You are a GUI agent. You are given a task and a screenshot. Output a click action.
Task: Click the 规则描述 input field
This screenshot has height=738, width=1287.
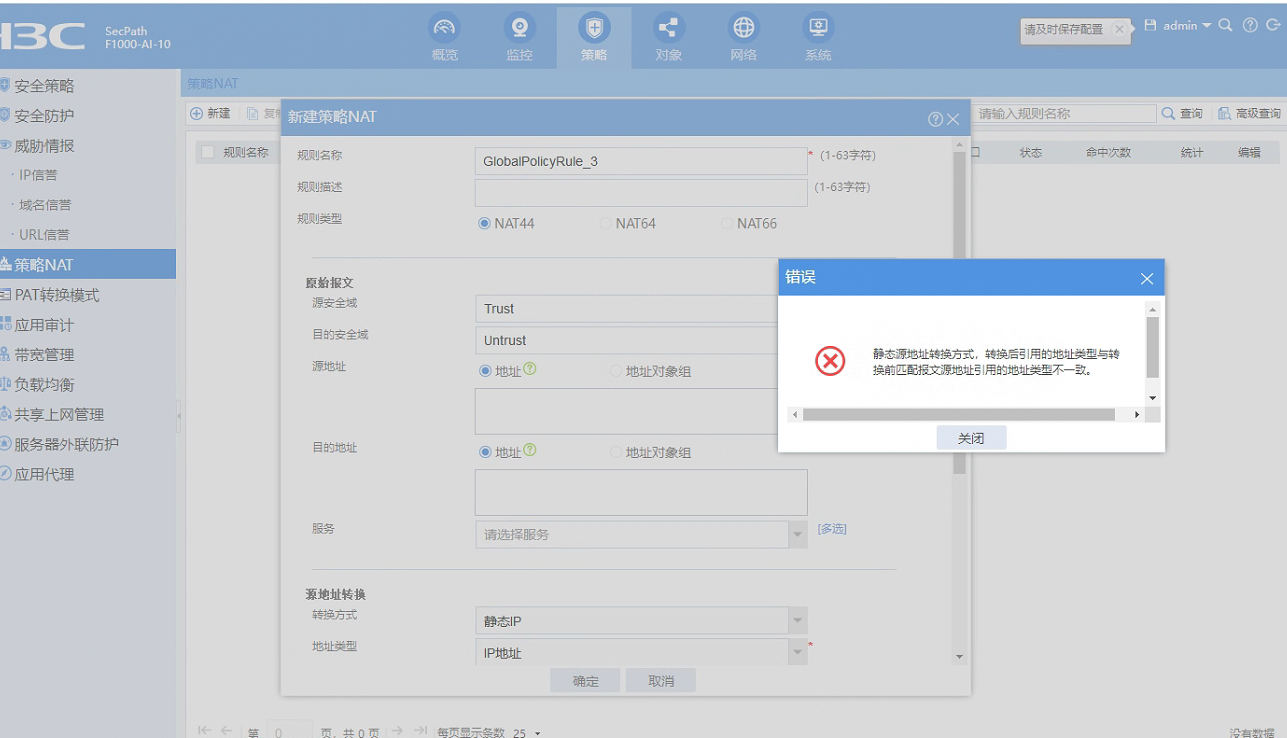coord(641,193)
